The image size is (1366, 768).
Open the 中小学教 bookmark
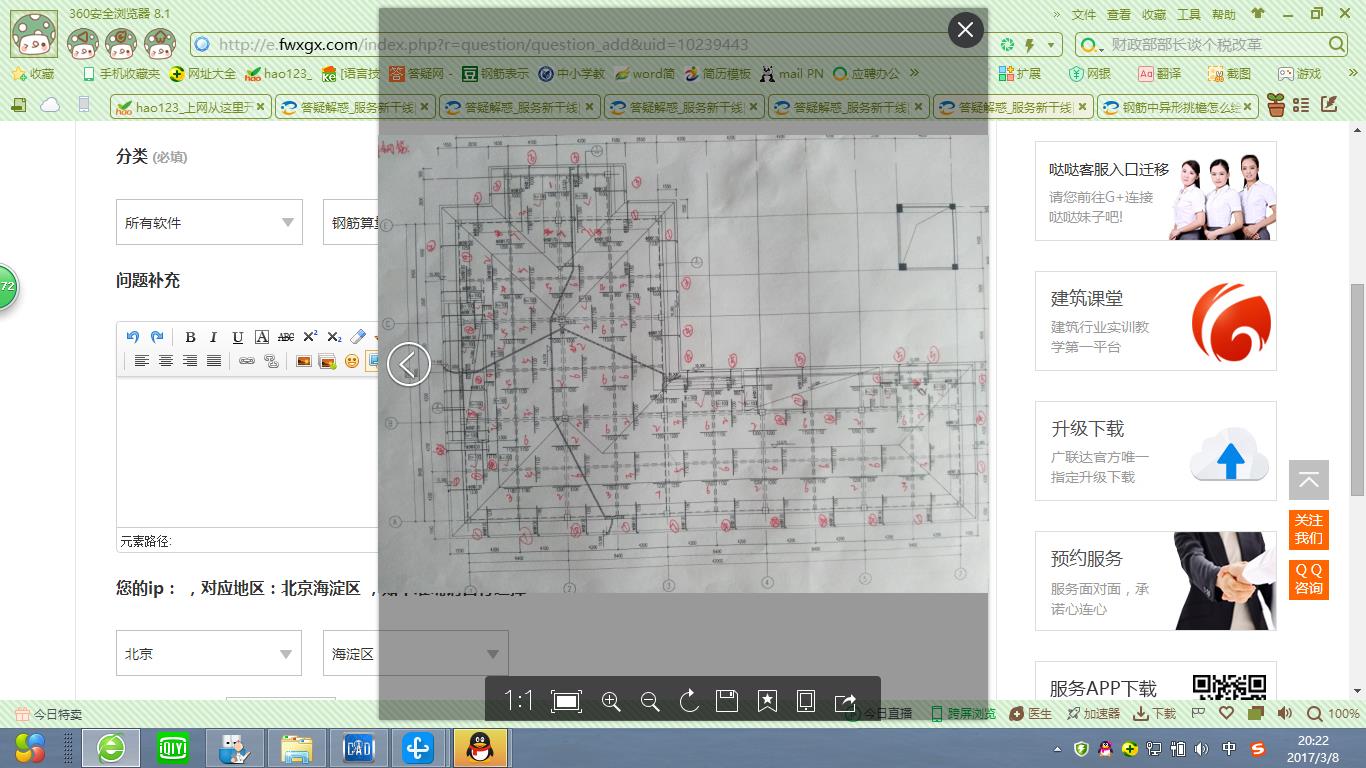[x=571, y=73]
